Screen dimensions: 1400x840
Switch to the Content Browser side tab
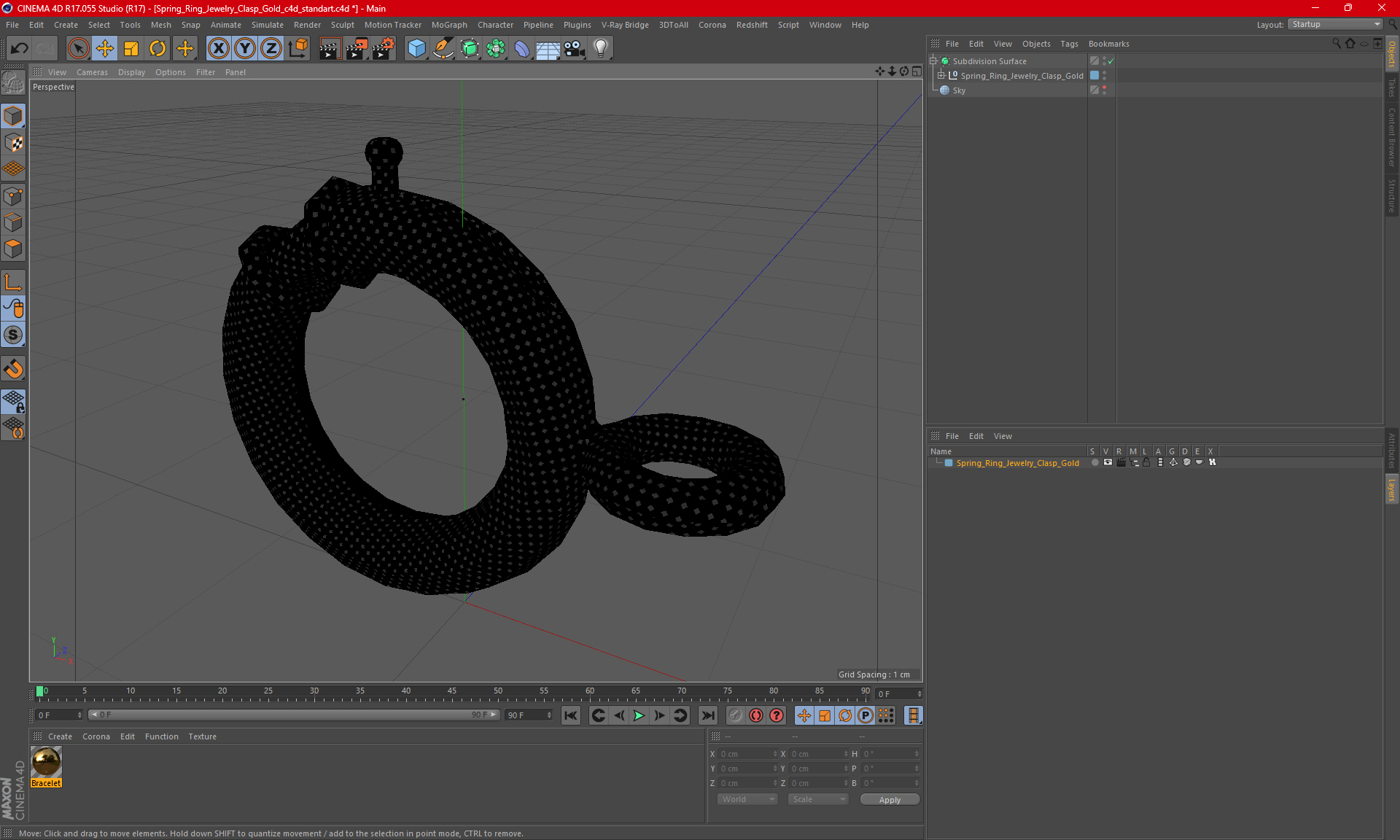pyautogui.click(x=1391, y=137)
